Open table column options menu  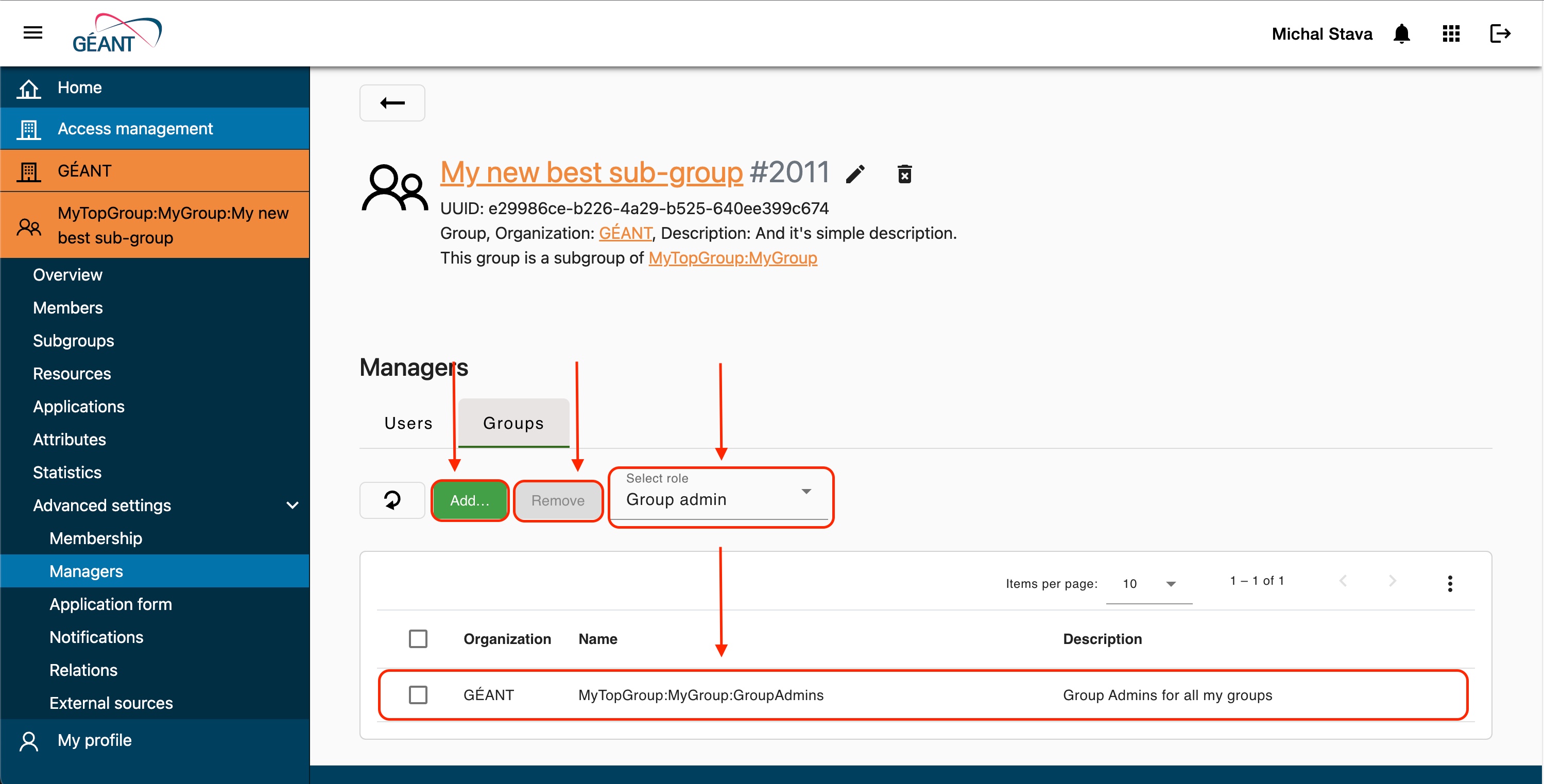(x=1449, y=583)
